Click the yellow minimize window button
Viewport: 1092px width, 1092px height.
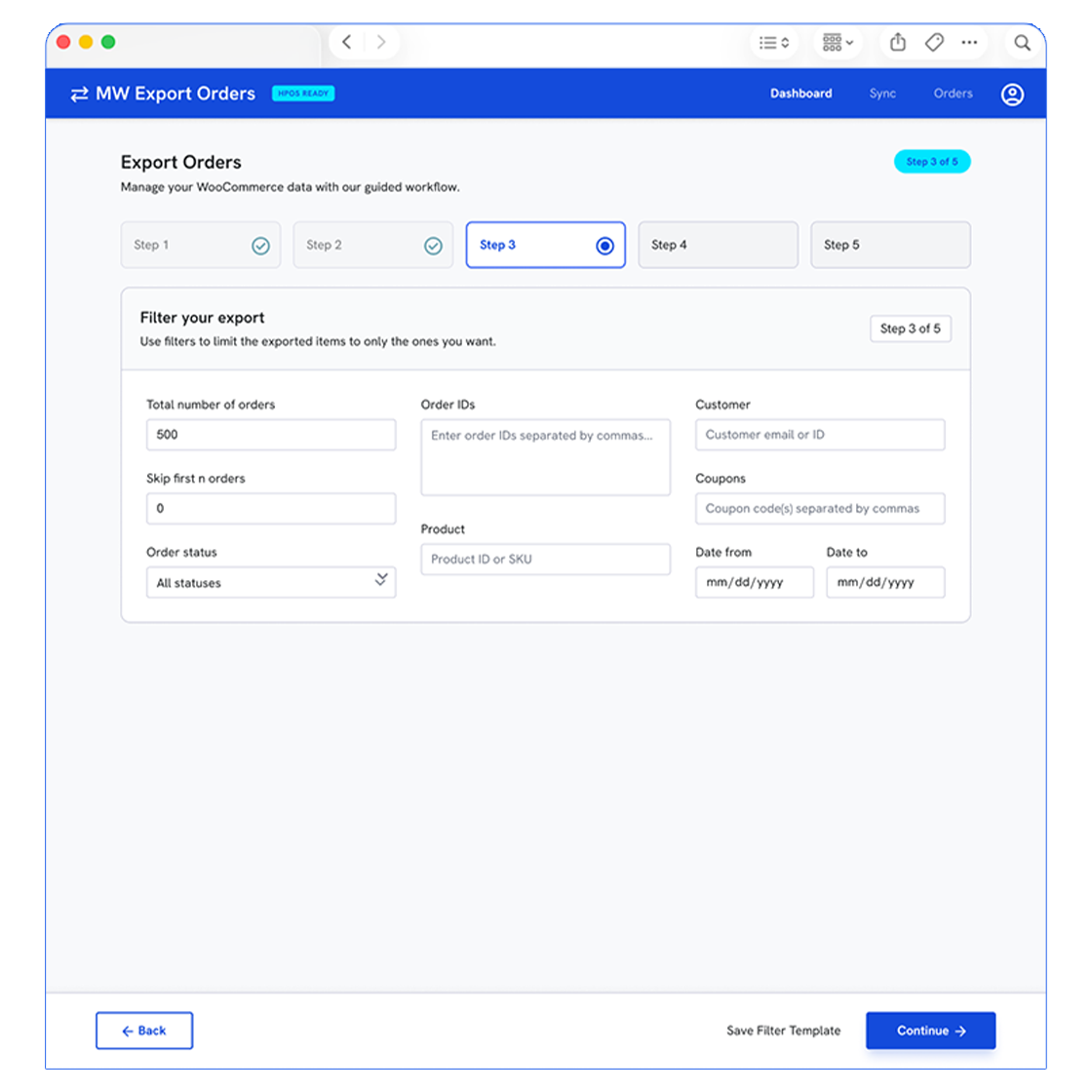point(86,42)
